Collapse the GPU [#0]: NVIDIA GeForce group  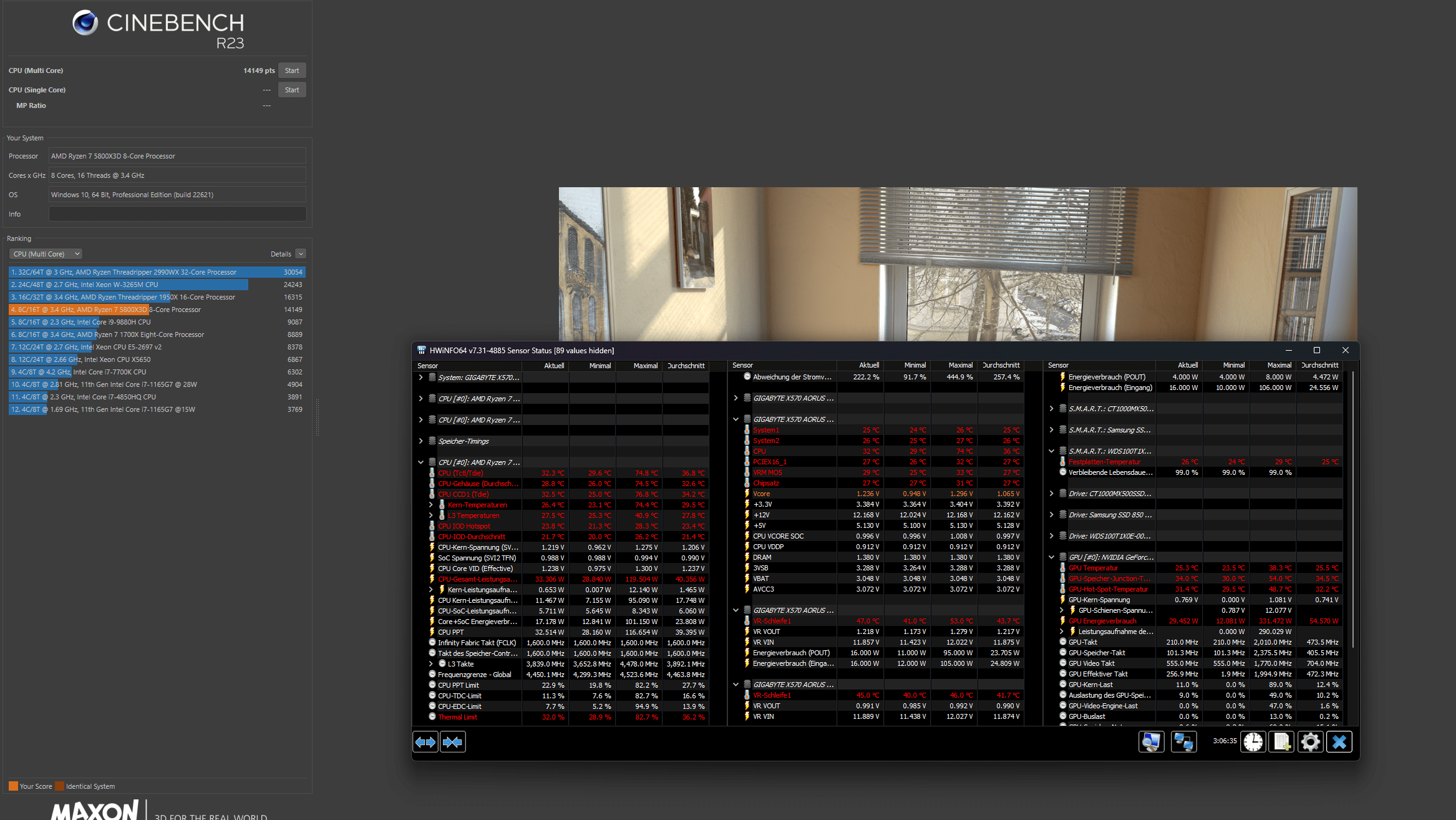pyautogui.click(x=1051, y=557)
